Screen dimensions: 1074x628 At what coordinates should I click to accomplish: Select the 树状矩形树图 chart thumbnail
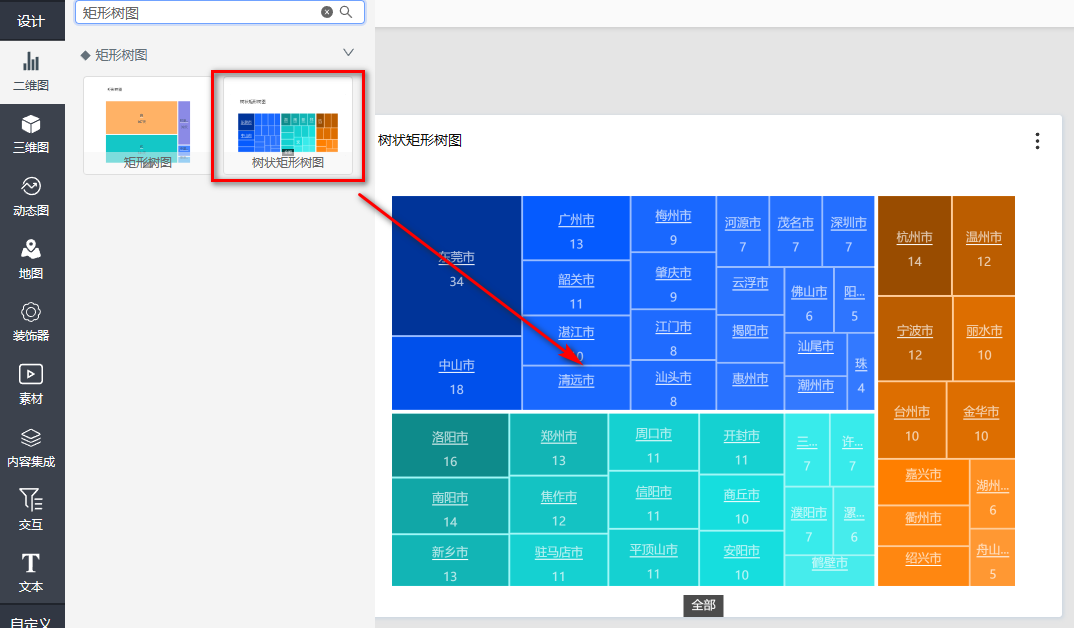288,126
